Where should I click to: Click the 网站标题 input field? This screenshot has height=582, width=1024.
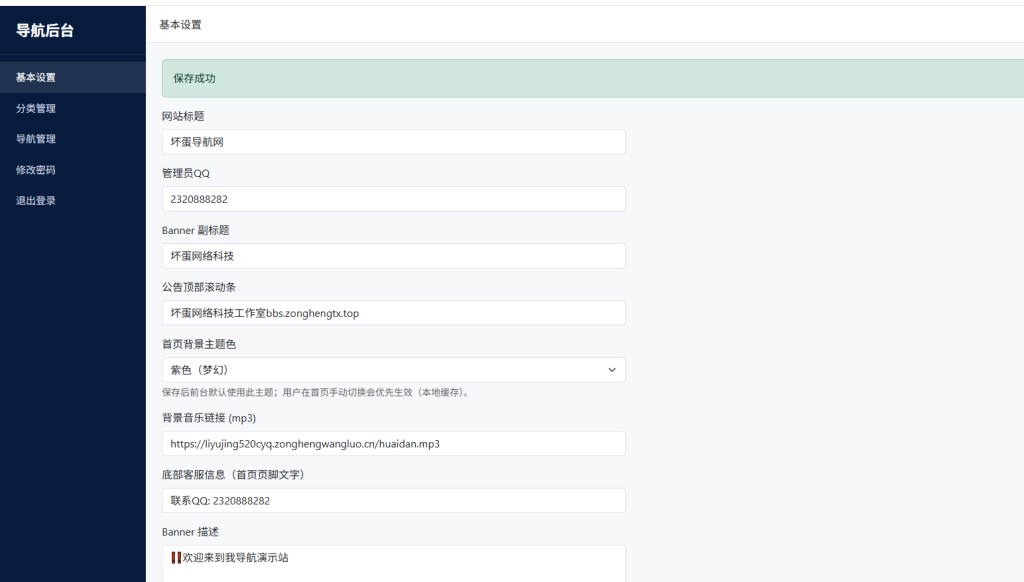[392, 141]
